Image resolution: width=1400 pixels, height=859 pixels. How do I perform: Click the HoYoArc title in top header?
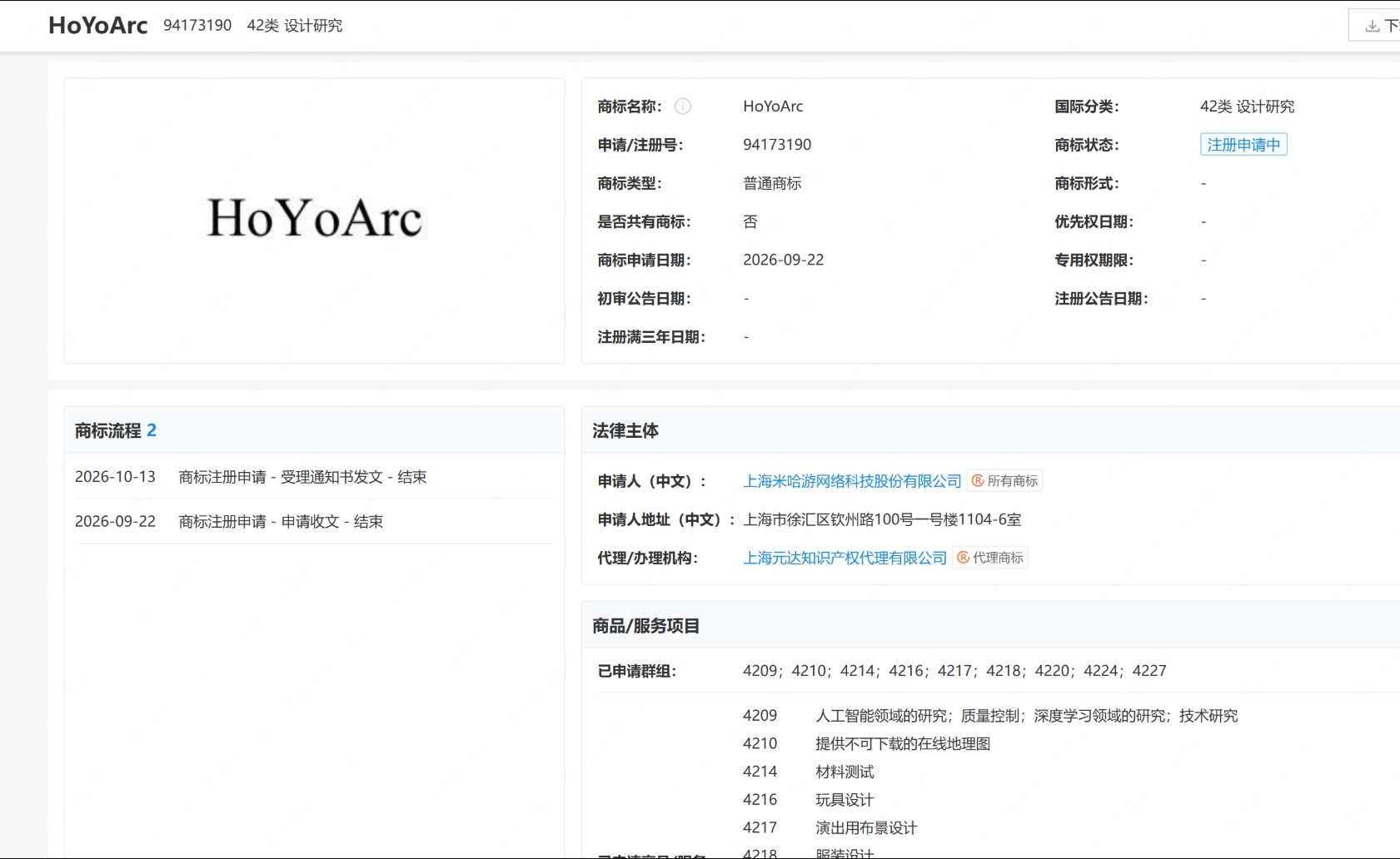click(x=98, y=26)
